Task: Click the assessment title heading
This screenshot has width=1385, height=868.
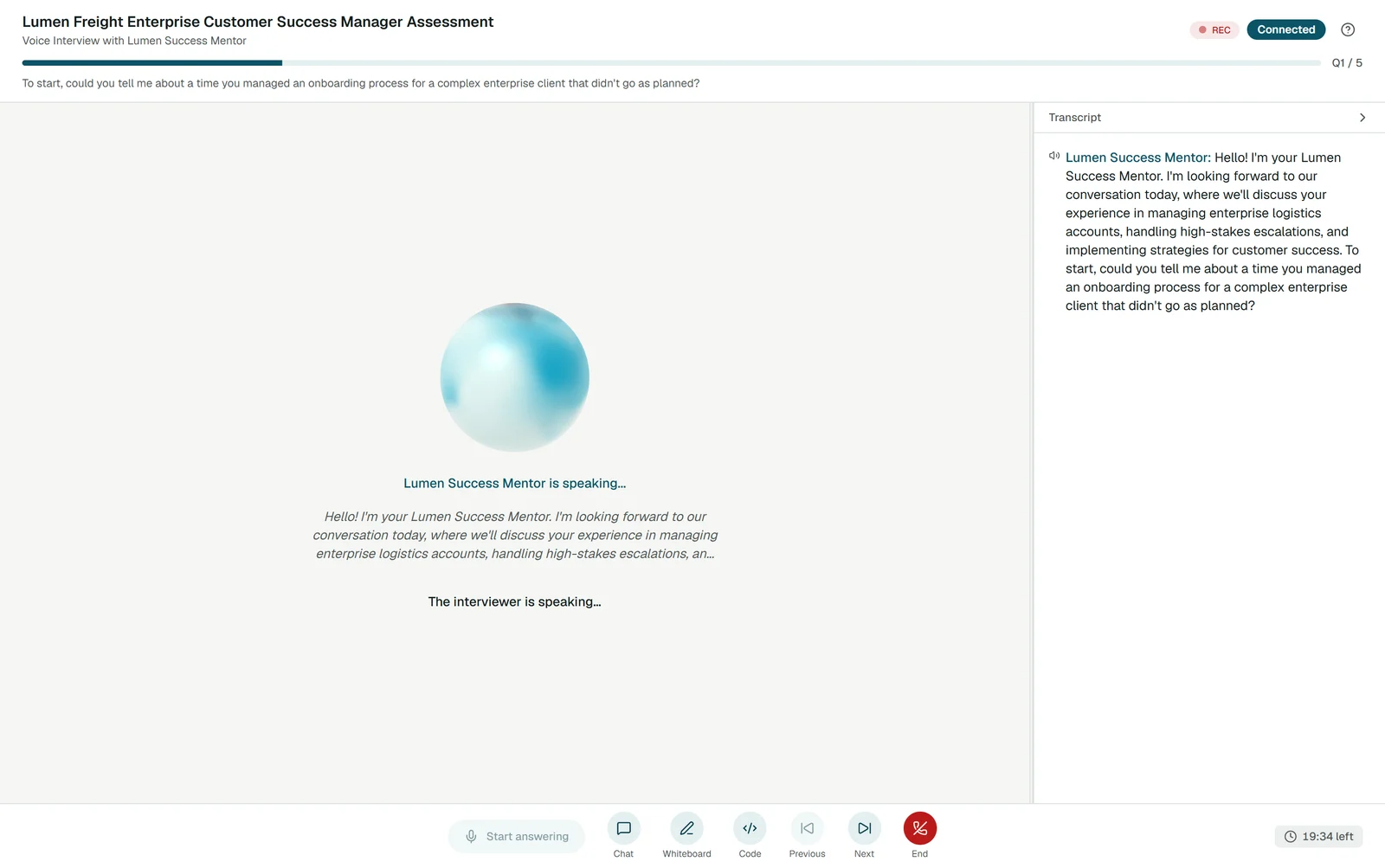Action: click(258, 22)
